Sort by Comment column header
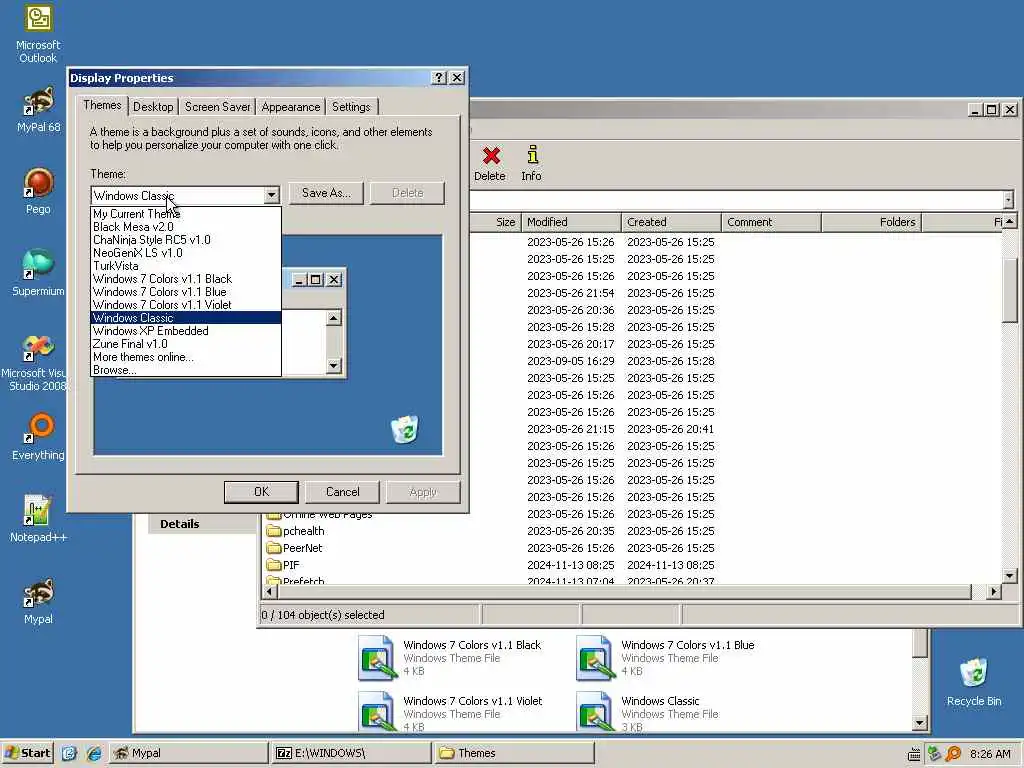The image size is (1024, 768). tap(771, 222)
